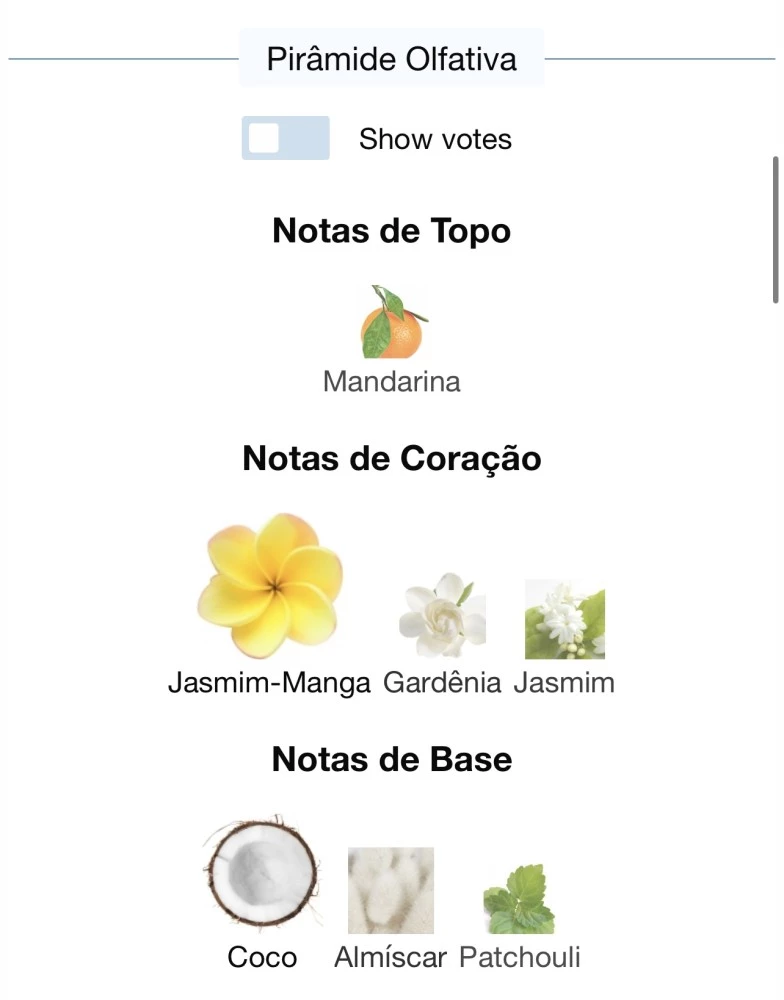
Task: Click the Jasmim flower picture
Action: [x=565, y=619]
